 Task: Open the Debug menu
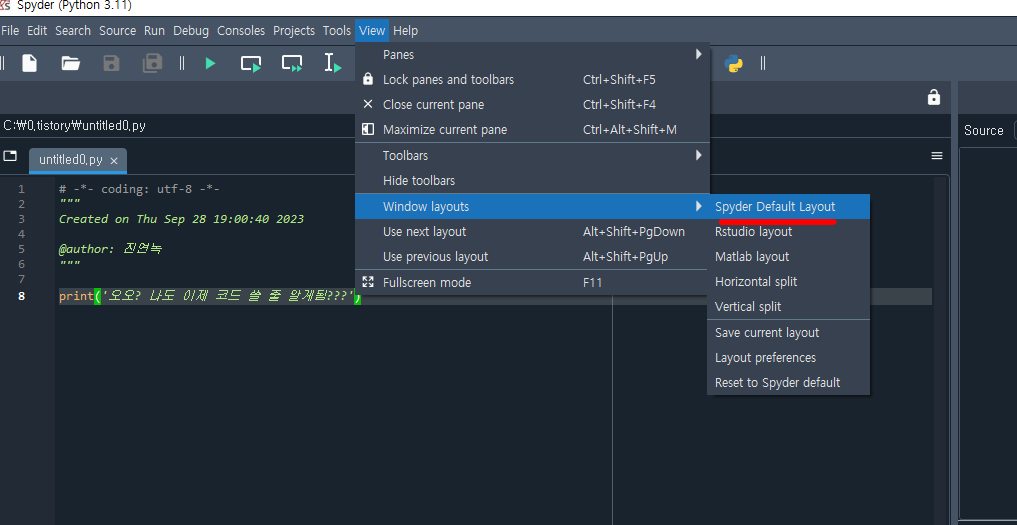pos(191,31)
